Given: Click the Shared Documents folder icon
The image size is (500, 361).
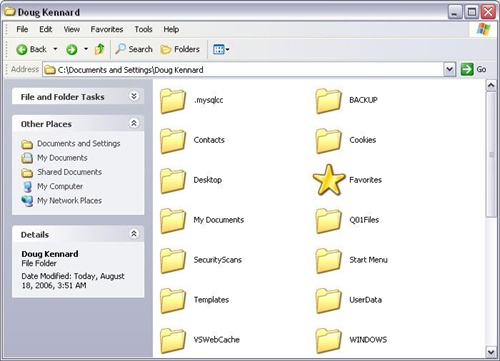Looking at the screenshot, I should coord(27,173).
